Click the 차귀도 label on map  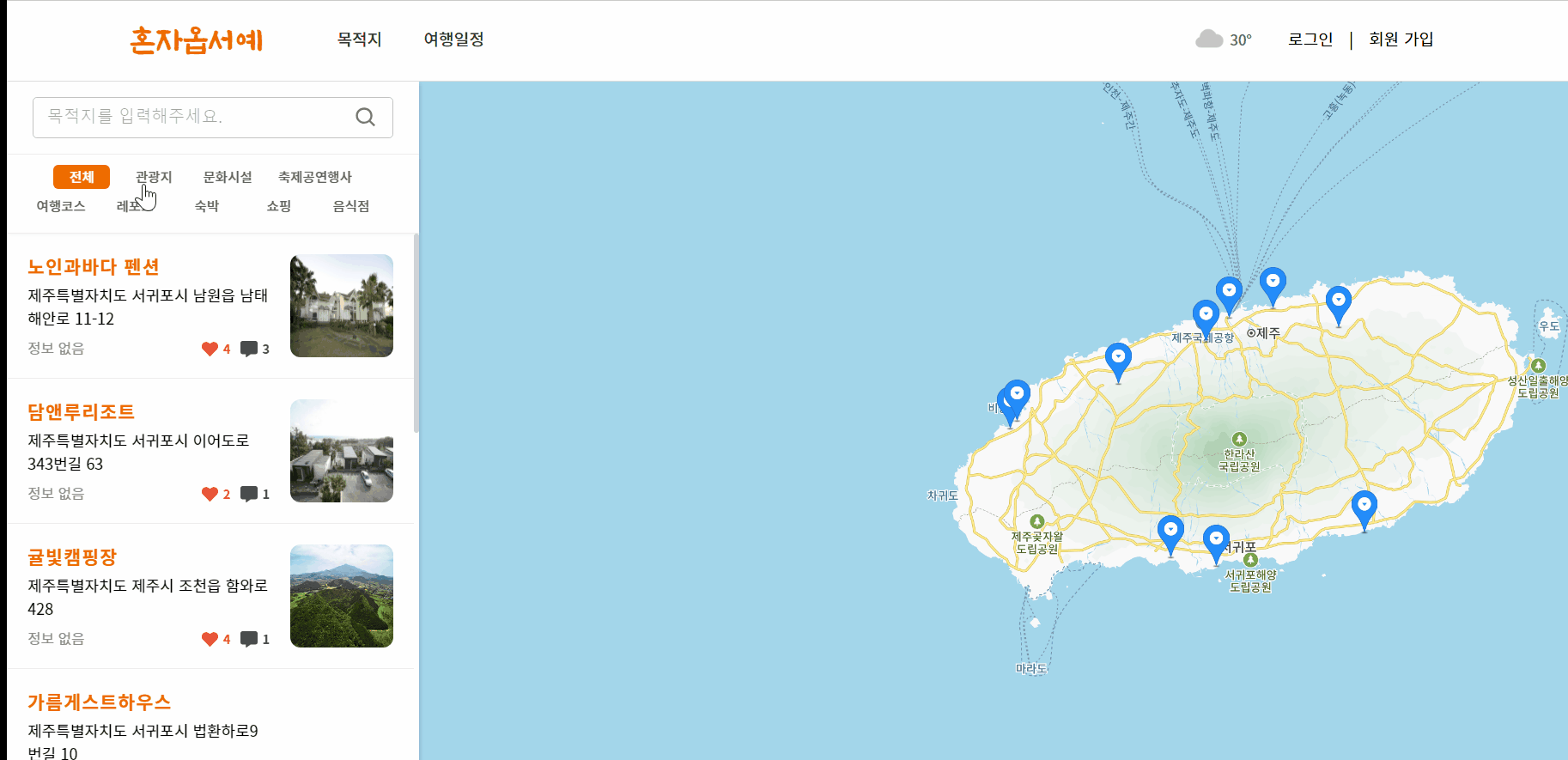[x=943, y=496]
